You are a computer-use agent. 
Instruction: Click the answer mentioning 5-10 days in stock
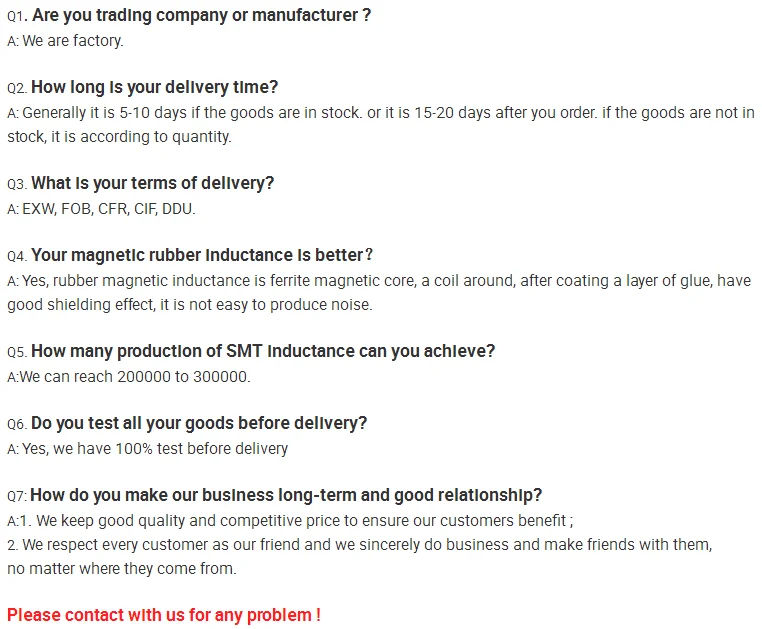pyautogui.click(x=380, y=113)
